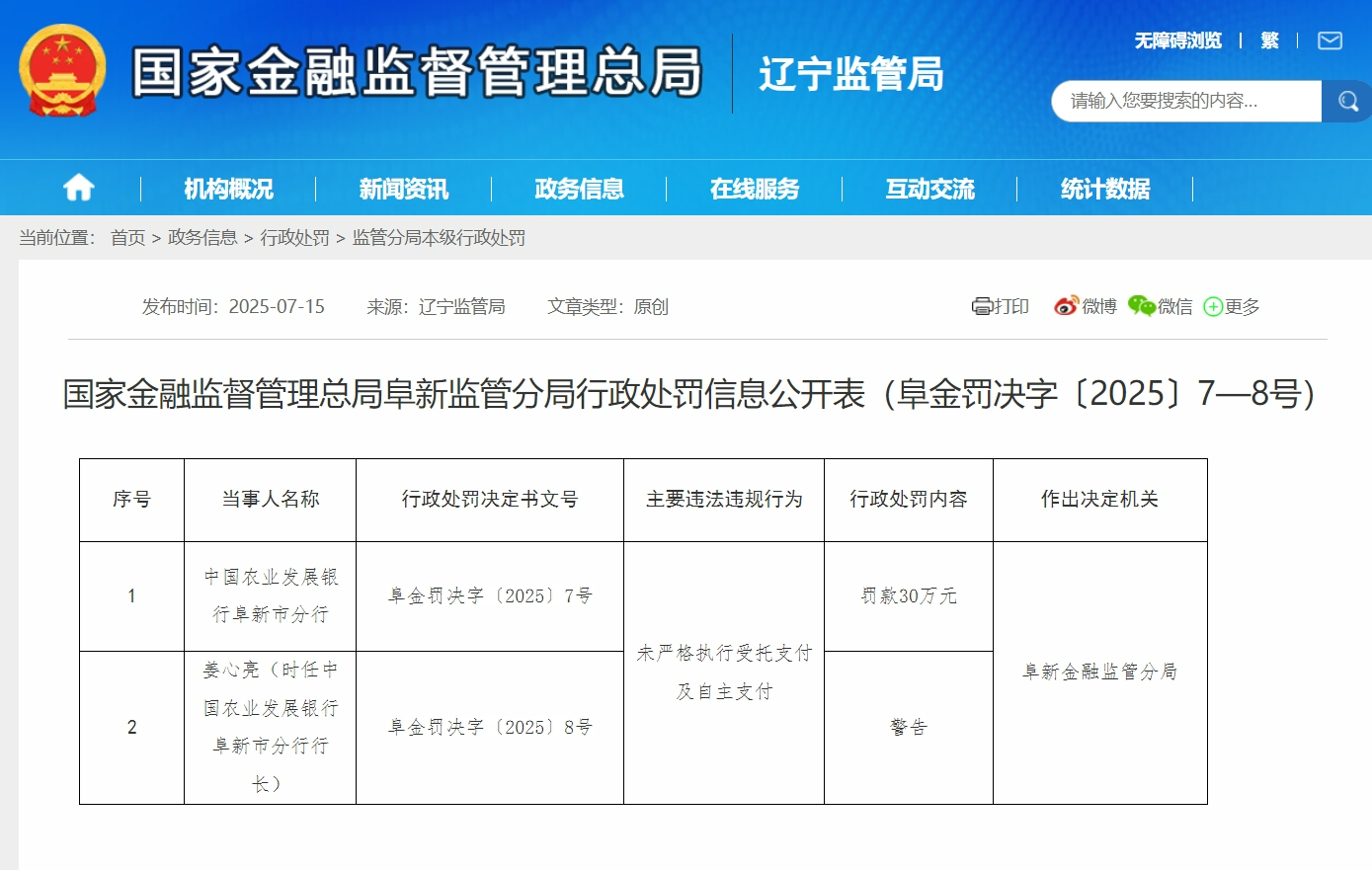Click the 打印 label
The height and width of the screenshot is (870, 1372).
(x=1011, y=307)
